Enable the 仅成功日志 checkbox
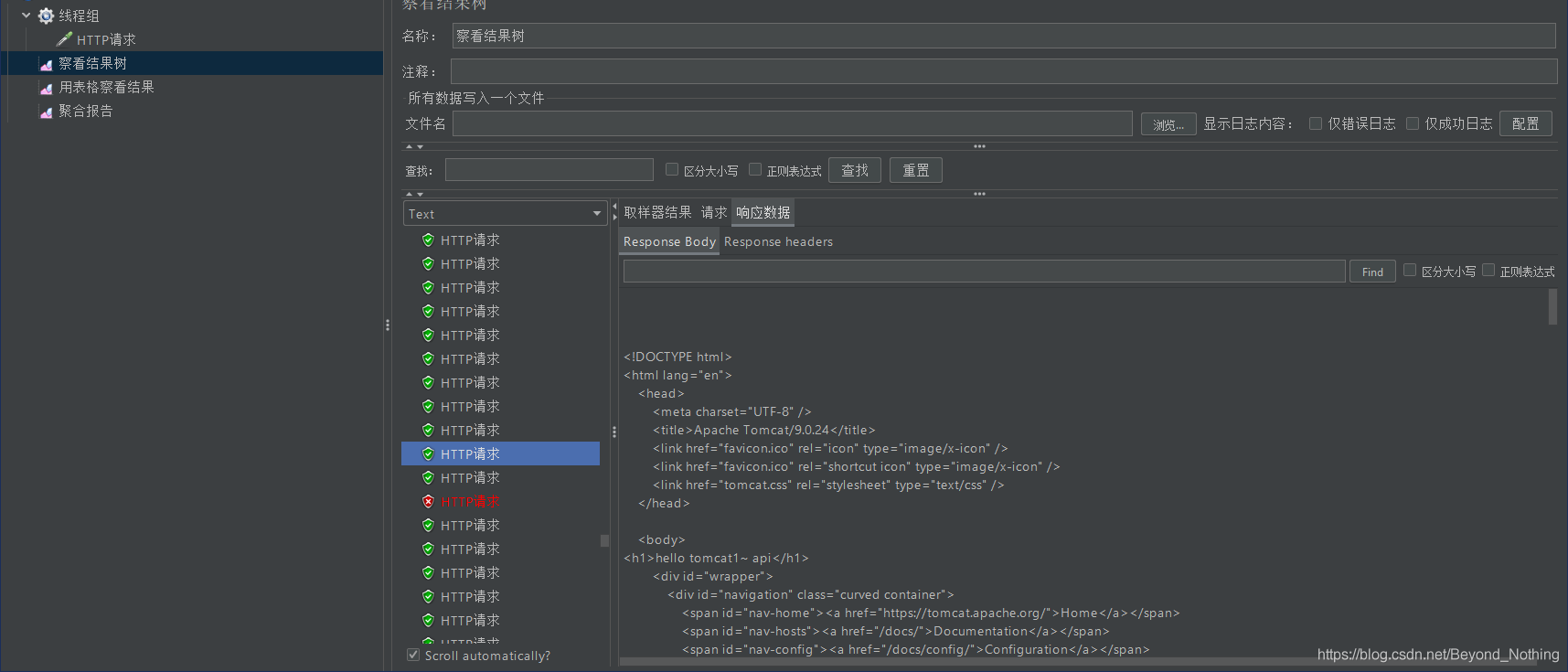The height and width of the screenshot is (672, 1568). tap(1413, 123)
